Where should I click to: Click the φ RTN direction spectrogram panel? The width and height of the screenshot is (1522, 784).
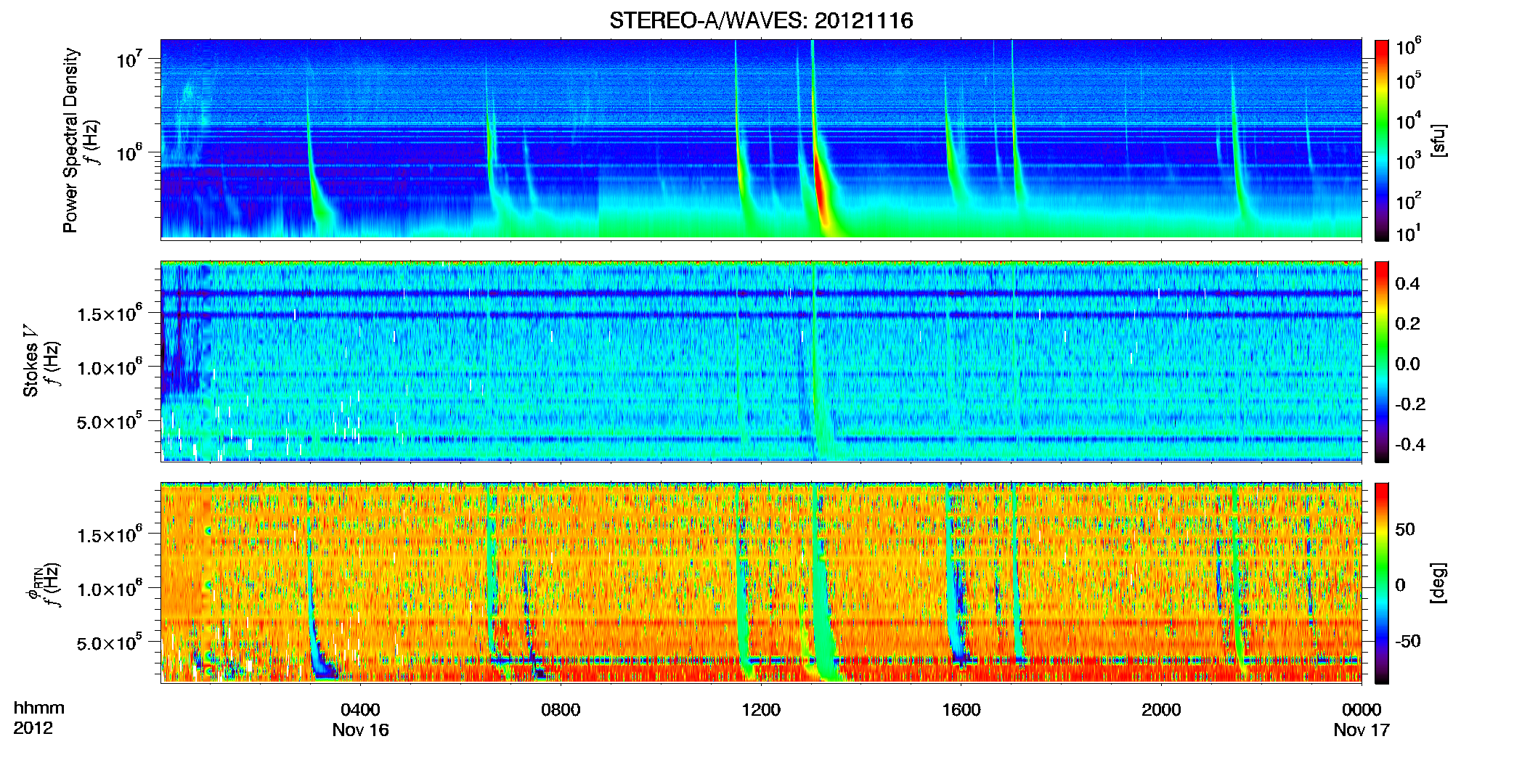pos(761,583)
